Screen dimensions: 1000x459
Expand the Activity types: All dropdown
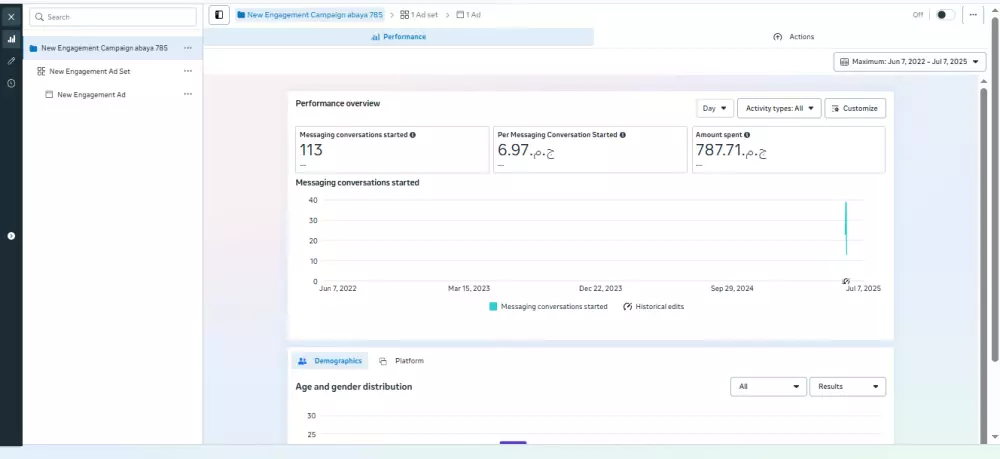tap(779, 108)
